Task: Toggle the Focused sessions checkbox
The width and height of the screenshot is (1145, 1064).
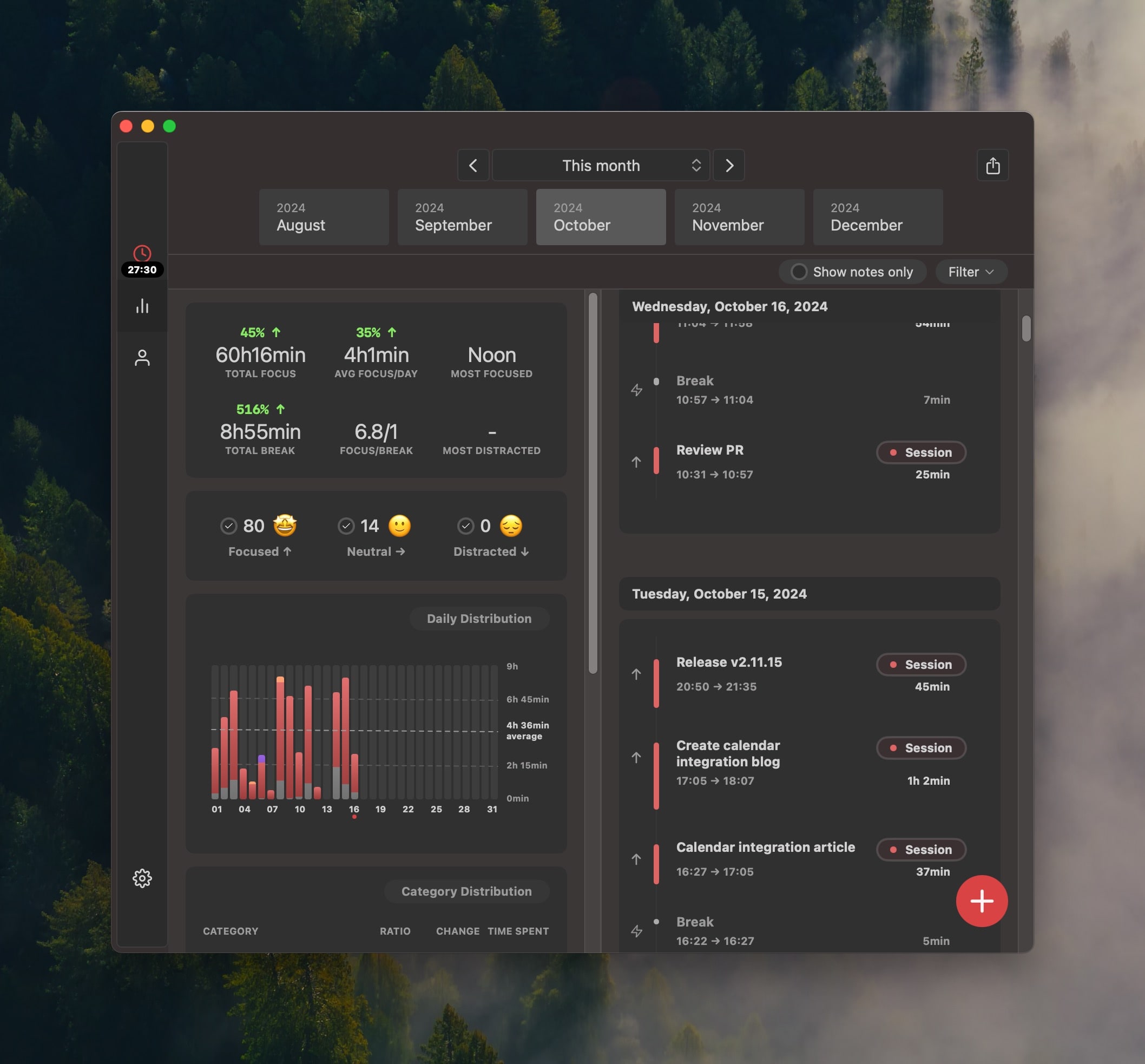Action: (x=229, y=526)
